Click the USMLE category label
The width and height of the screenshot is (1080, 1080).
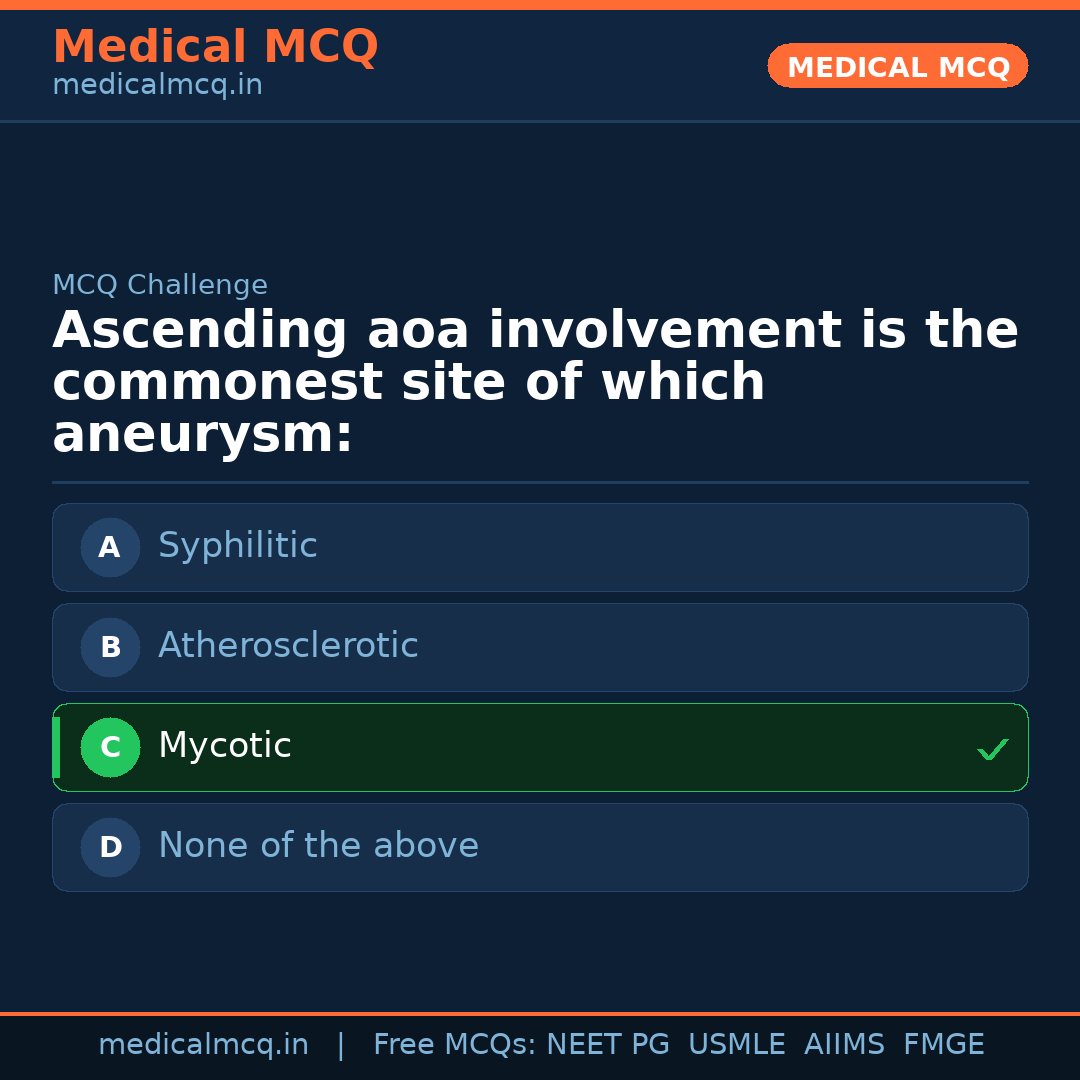tap(737, 1043)
